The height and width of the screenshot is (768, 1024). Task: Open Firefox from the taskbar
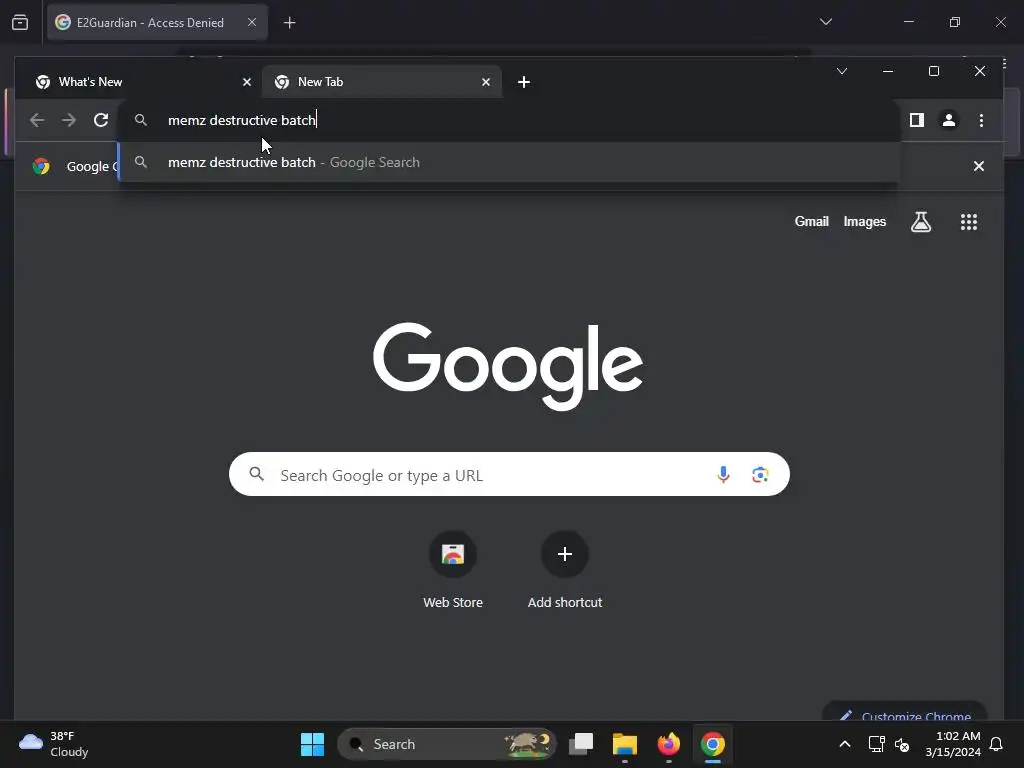point(668,744)
